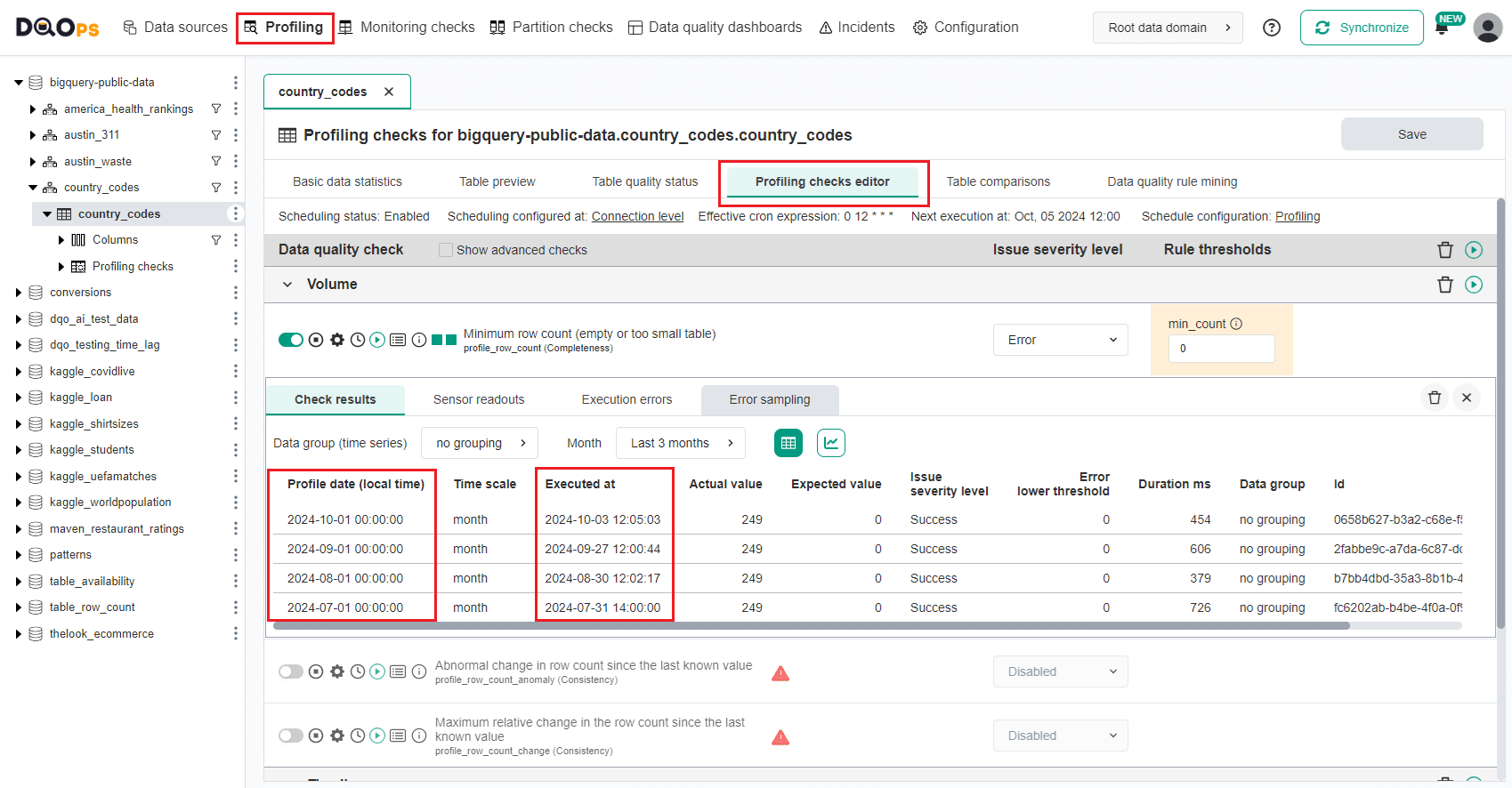The image size is (1512, 788).
Task: Click filter icon next to austin_311
Action: click(x=215, y=135)
